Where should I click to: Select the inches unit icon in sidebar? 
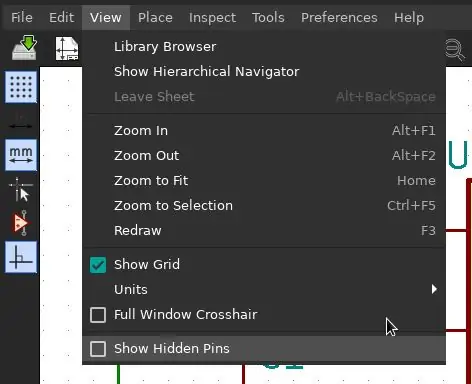[x=21, y=121]
